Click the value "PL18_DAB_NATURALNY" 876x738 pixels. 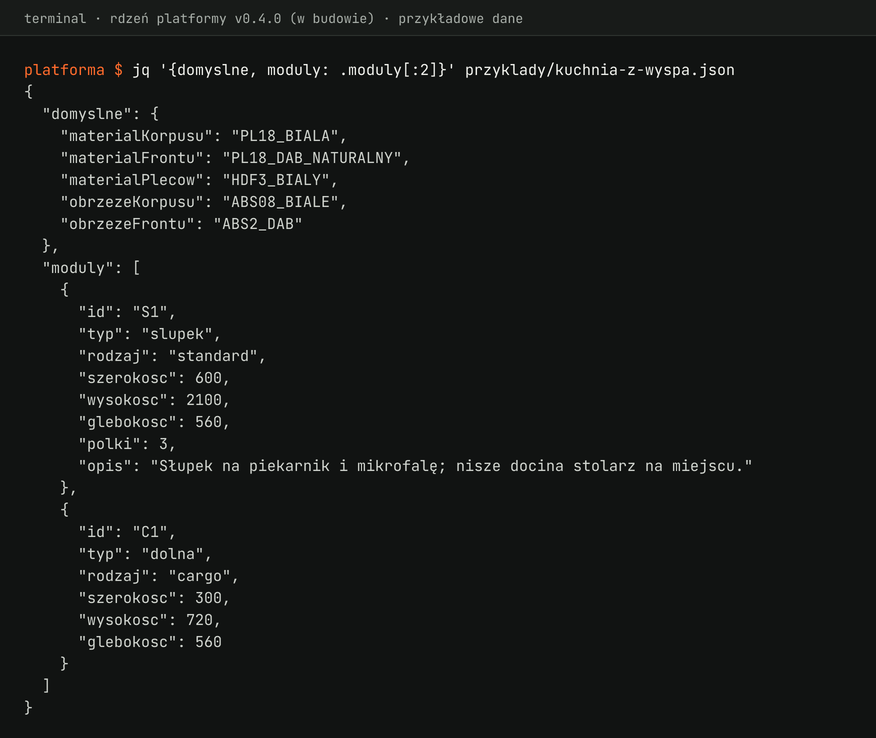point(312,158)
